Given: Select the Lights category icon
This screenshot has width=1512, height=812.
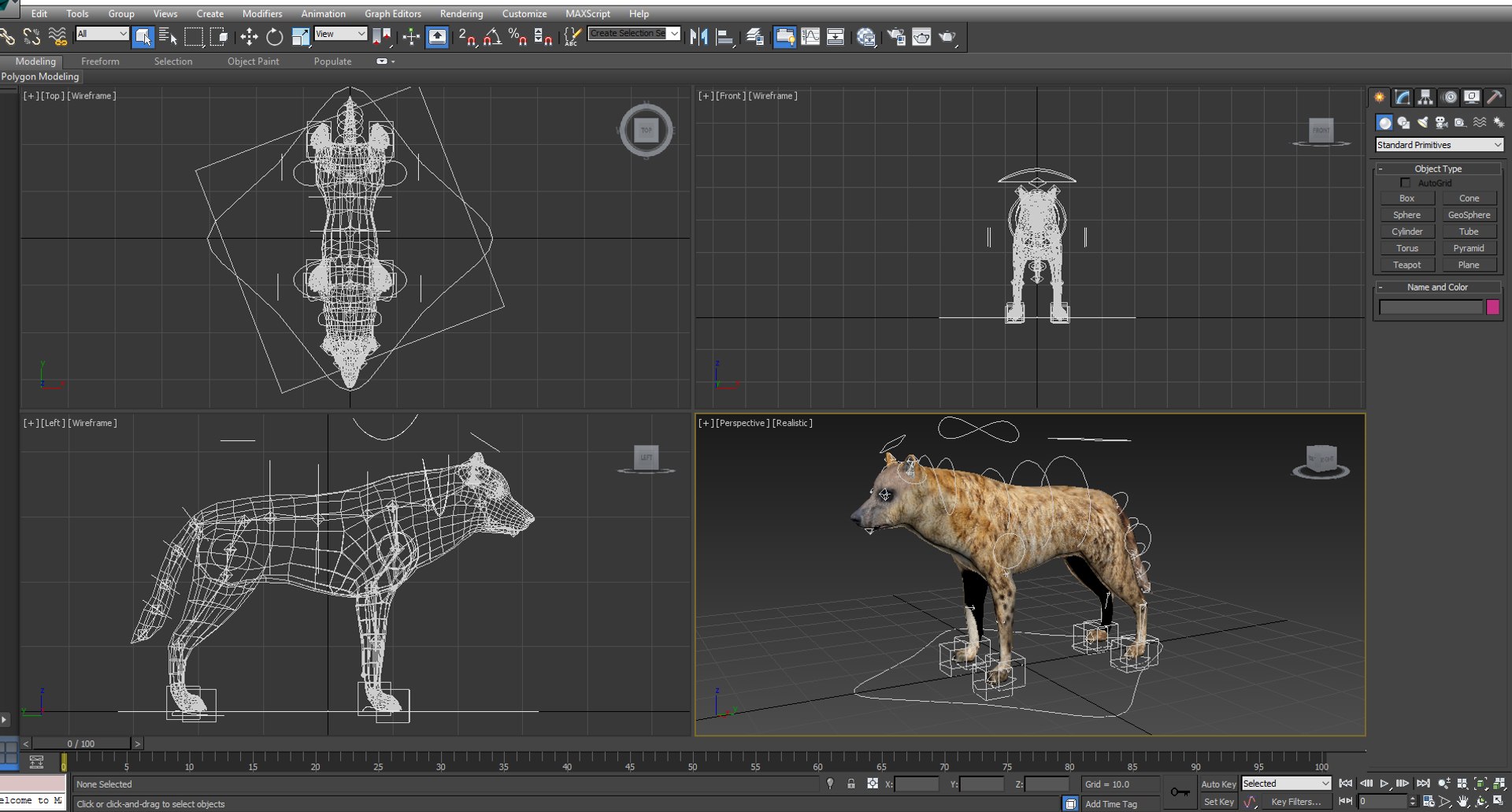Looking at the screenshot, I should click(1422, 123).
